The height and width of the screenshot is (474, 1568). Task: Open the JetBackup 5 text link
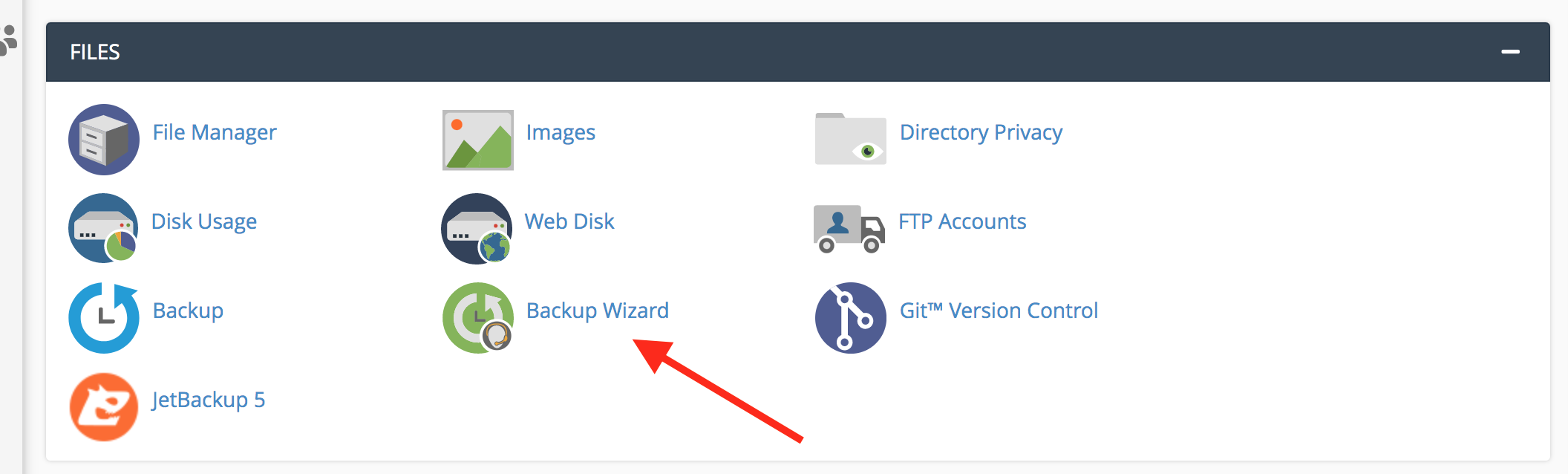tap(209, 400)
